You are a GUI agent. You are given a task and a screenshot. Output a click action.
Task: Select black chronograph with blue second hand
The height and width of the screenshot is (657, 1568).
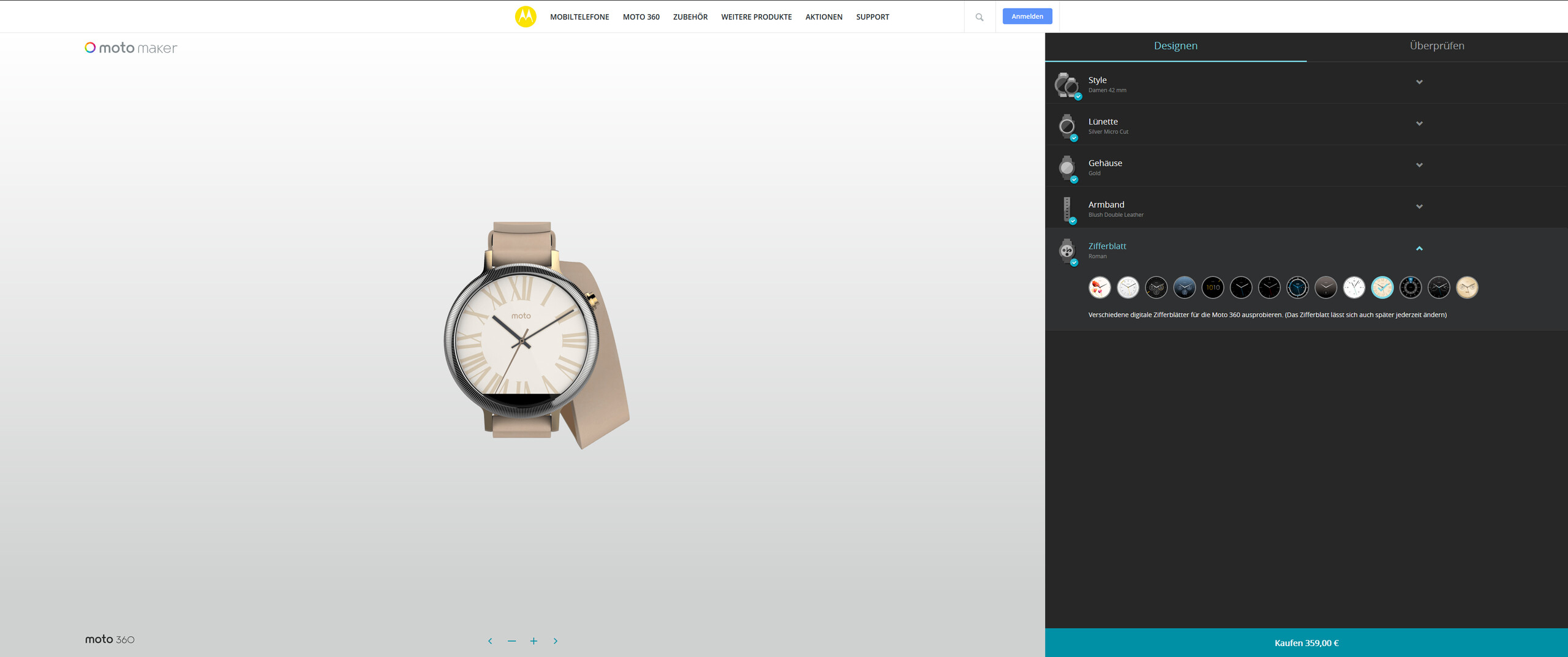(x=1439, y=287)
